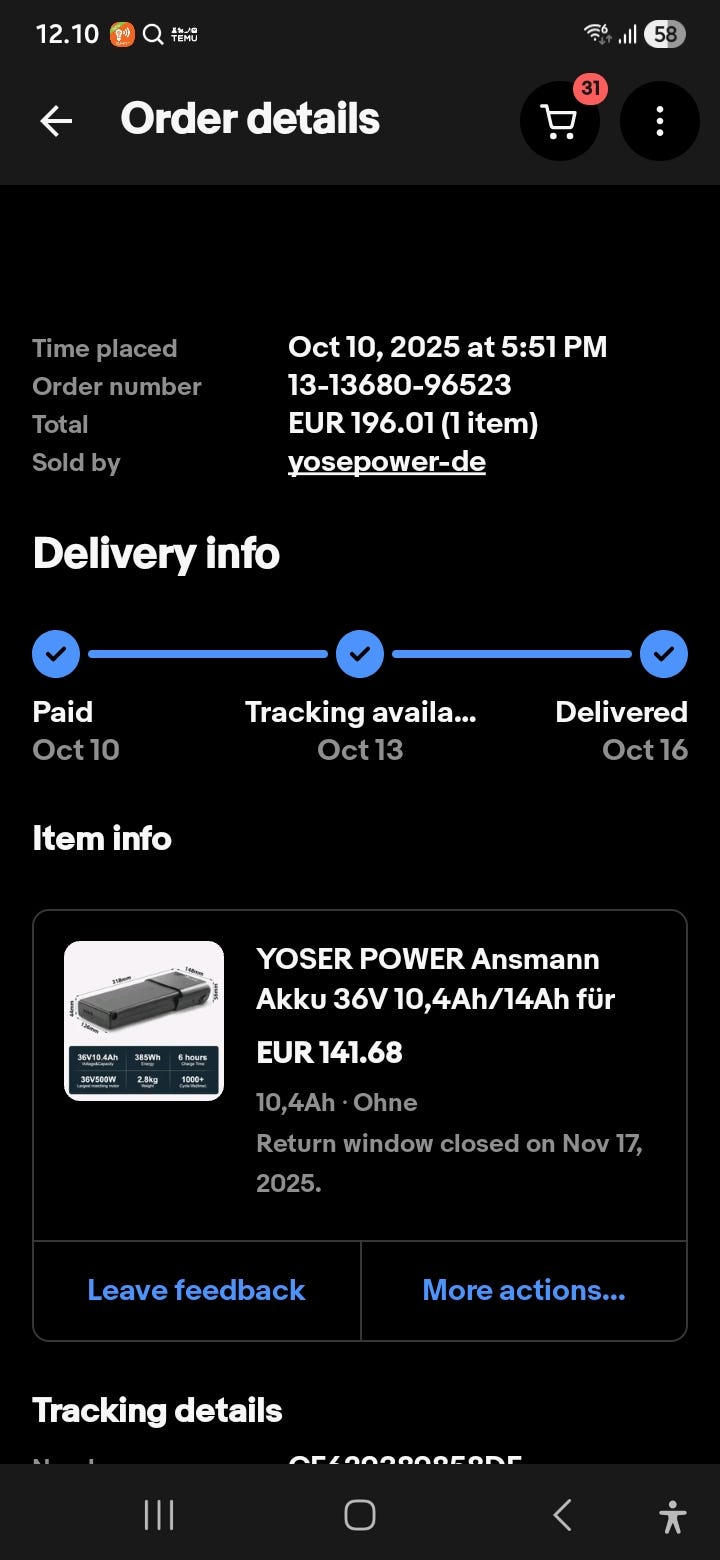This screenshot has width=720, height=1560.
Task: Tap the Delivered checkmark step
Action: pos(664,654)
